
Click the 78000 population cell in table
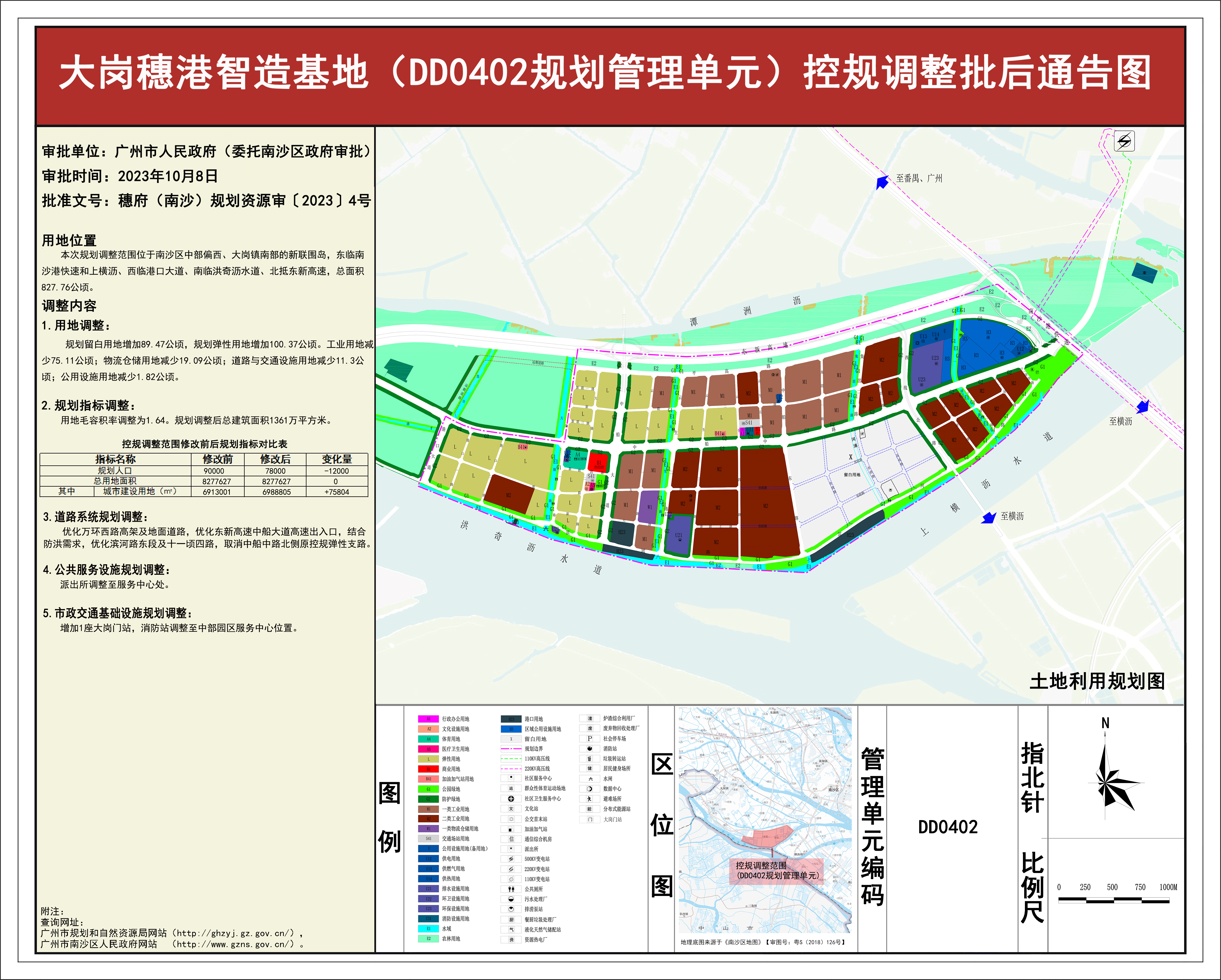tap(275, 471)
